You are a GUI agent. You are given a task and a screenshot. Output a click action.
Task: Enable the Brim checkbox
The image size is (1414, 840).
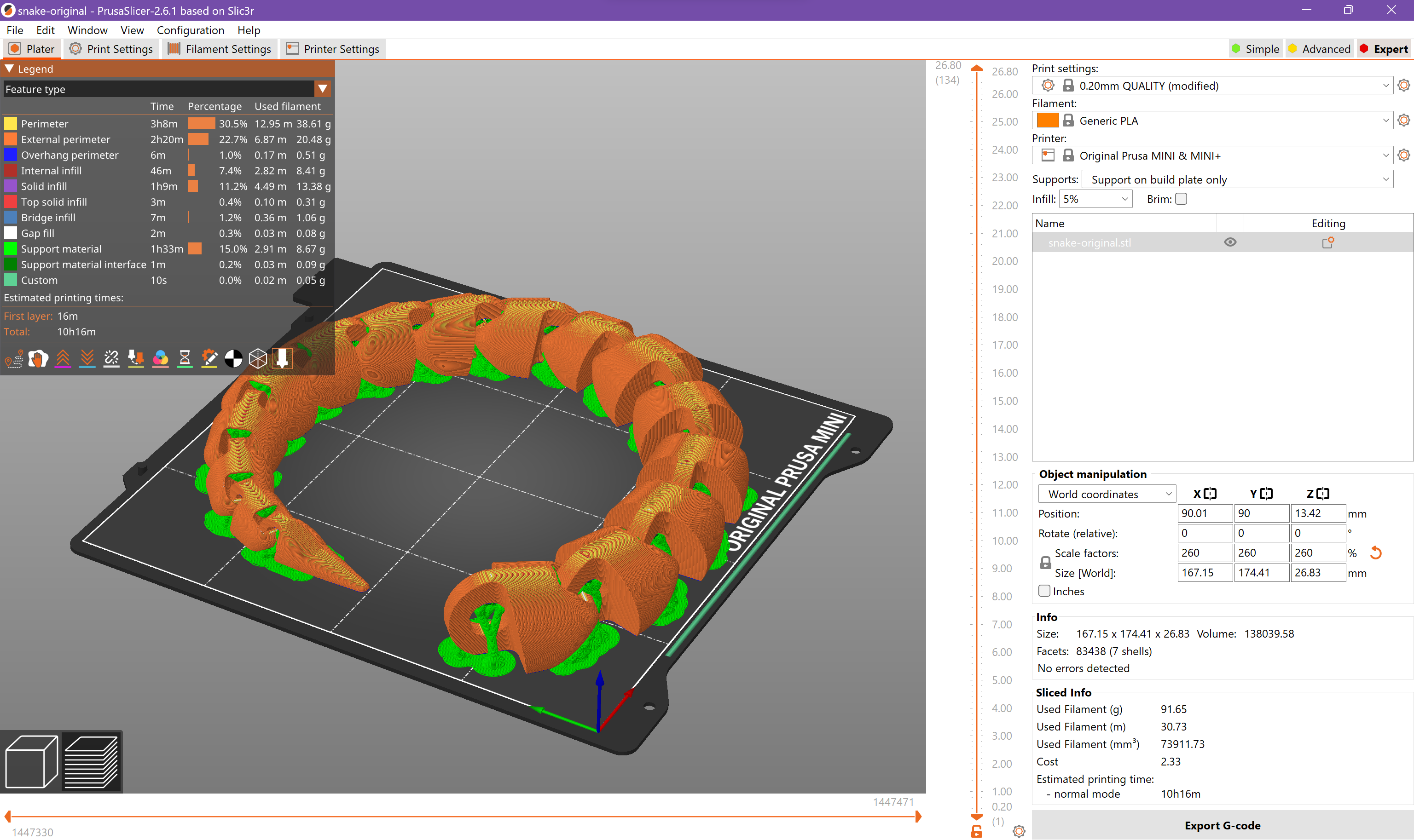click(1181, 199)
